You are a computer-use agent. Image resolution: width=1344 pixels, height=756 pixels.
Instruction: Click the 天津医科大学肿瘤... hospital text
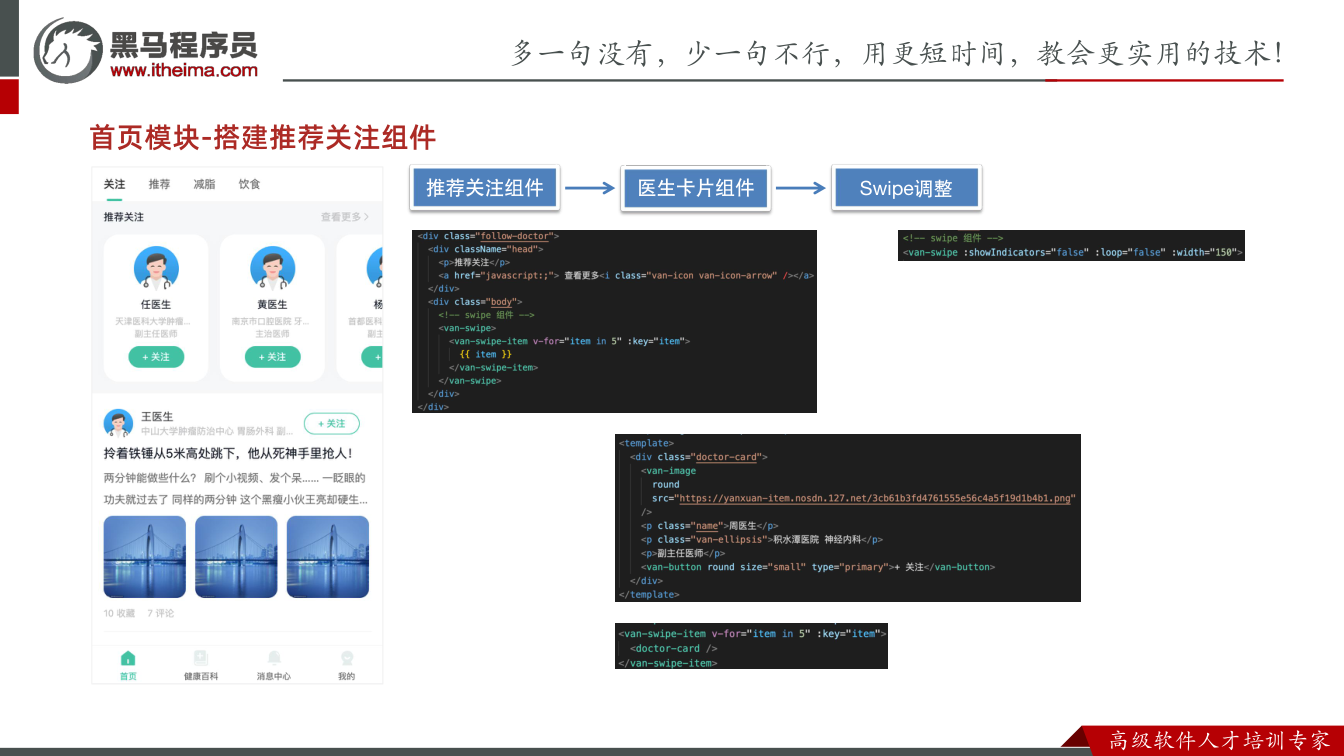point(153,321)
